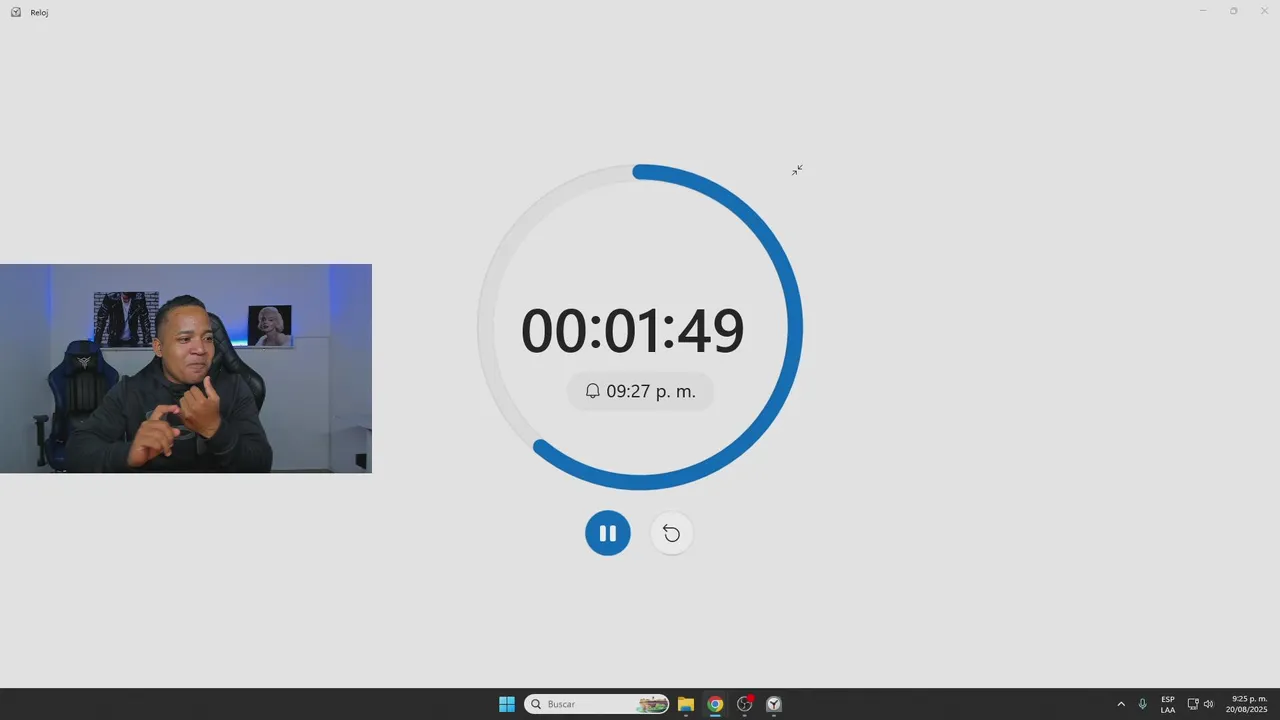The width and height of the screenshot is (1280, 720).
Task: Click the webcam video overlay
Action: tap(186, 368)
